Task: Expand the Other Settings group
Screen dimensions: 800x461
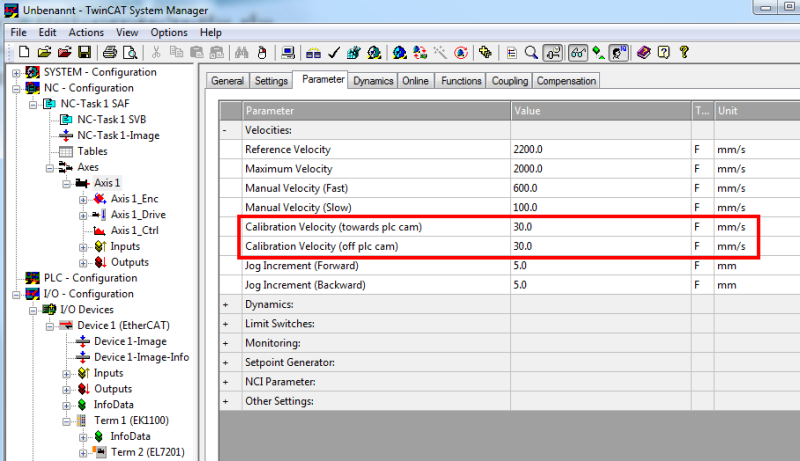Action: pyautogui.click(x=226, y=401)
